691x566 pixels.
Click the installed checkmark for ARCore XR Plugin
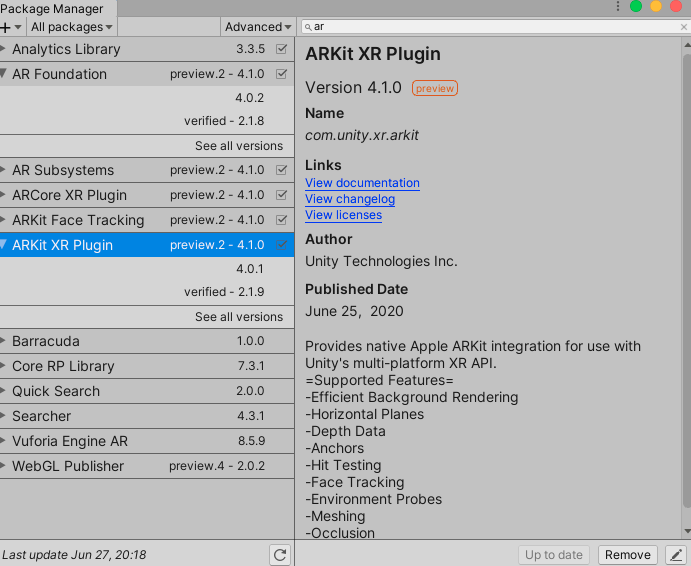point(281,195)
